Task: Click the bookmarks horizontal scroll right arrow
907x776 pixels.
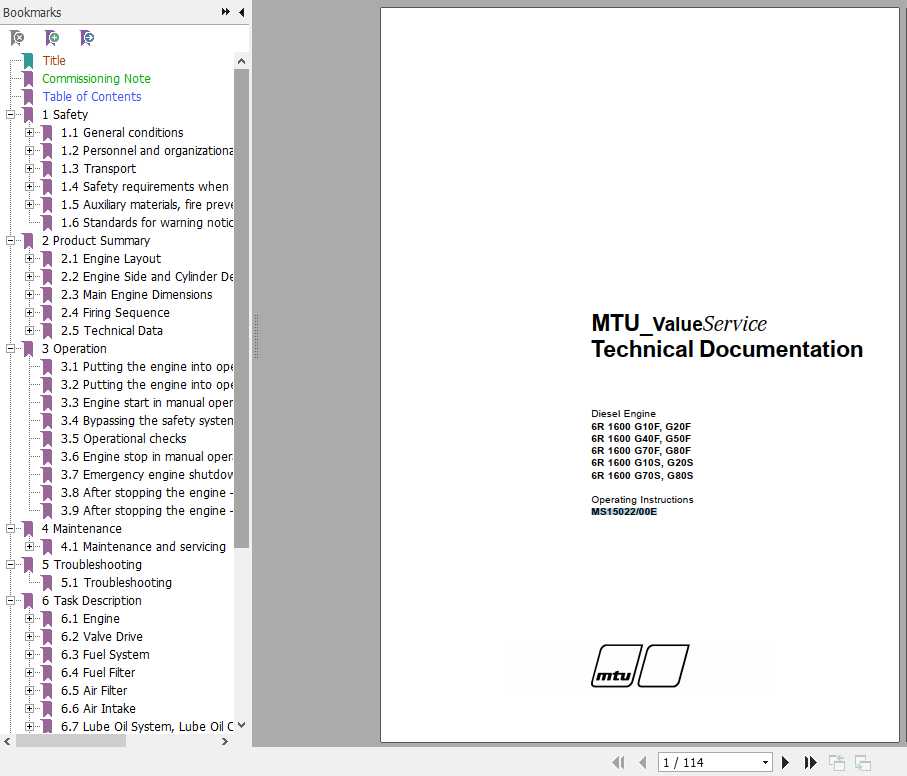Action: coord(225,741)
